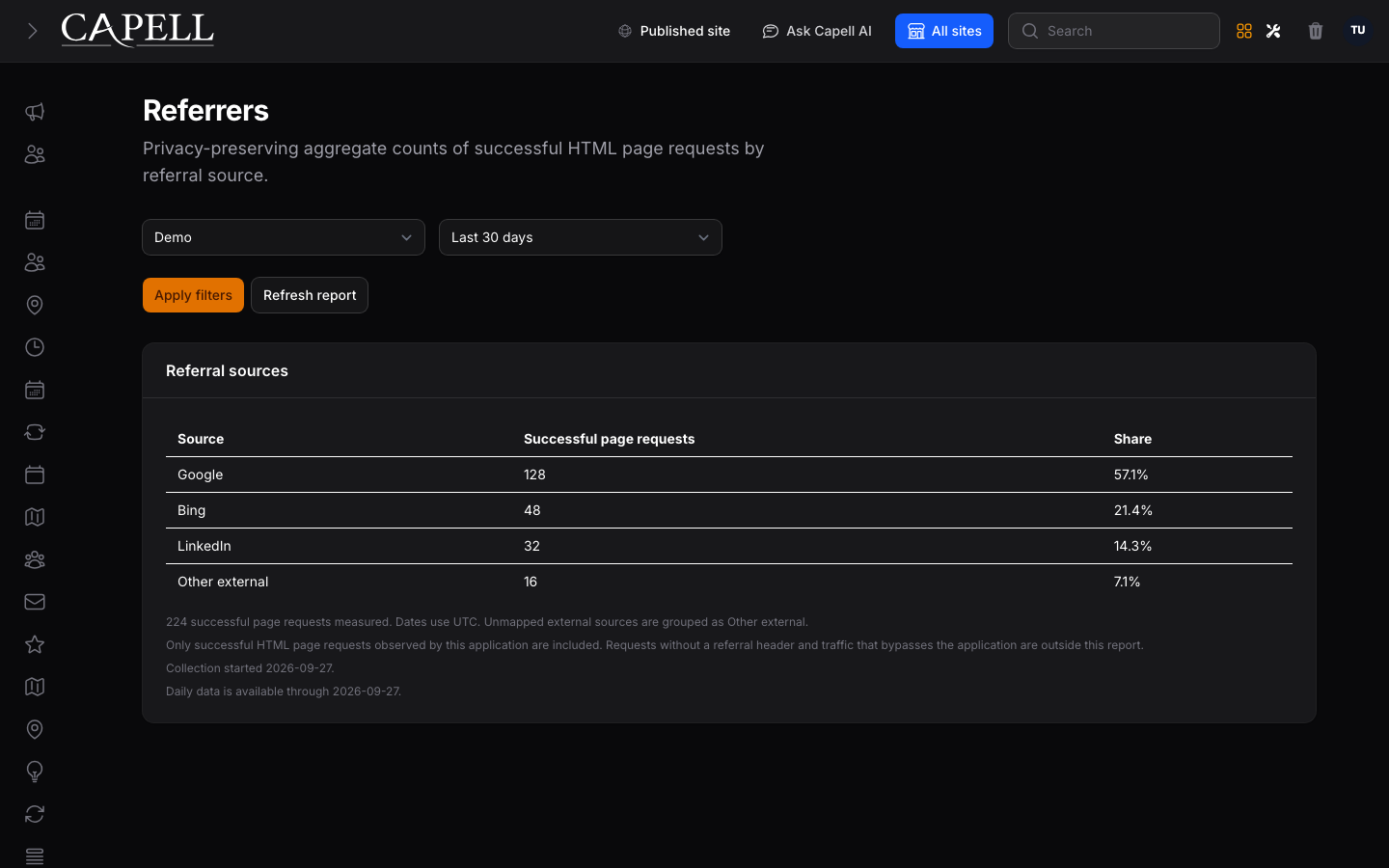The image size is (1389, 868).
Task: Click the 57.1% share value
Action: point(1130,475)
